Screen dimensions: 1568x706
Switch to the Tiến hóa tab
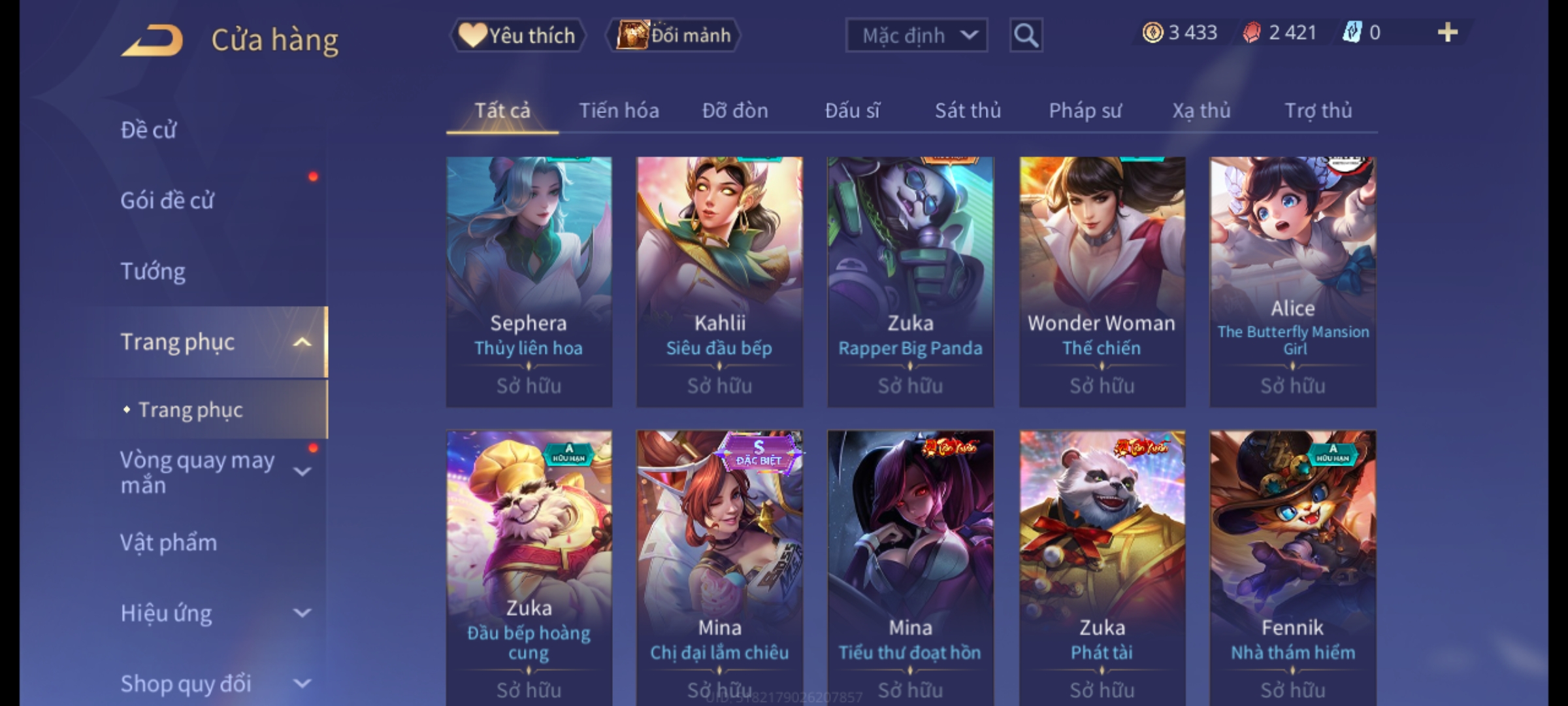(x=619, y=110)
